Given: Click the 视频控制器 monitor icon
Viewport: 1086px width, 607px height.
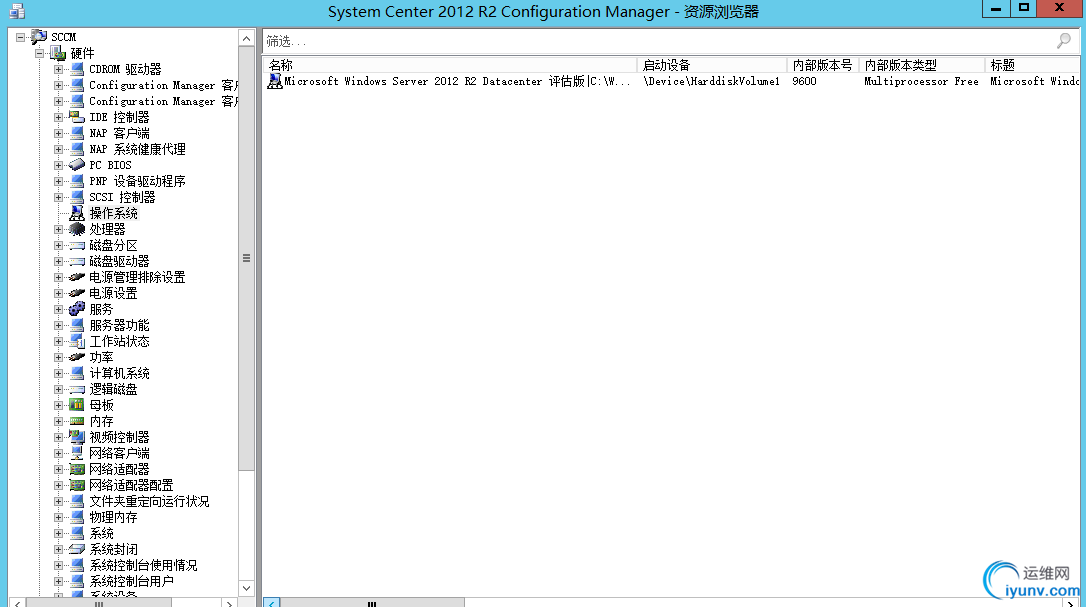Looking at the screenshot, I should 77,437.
